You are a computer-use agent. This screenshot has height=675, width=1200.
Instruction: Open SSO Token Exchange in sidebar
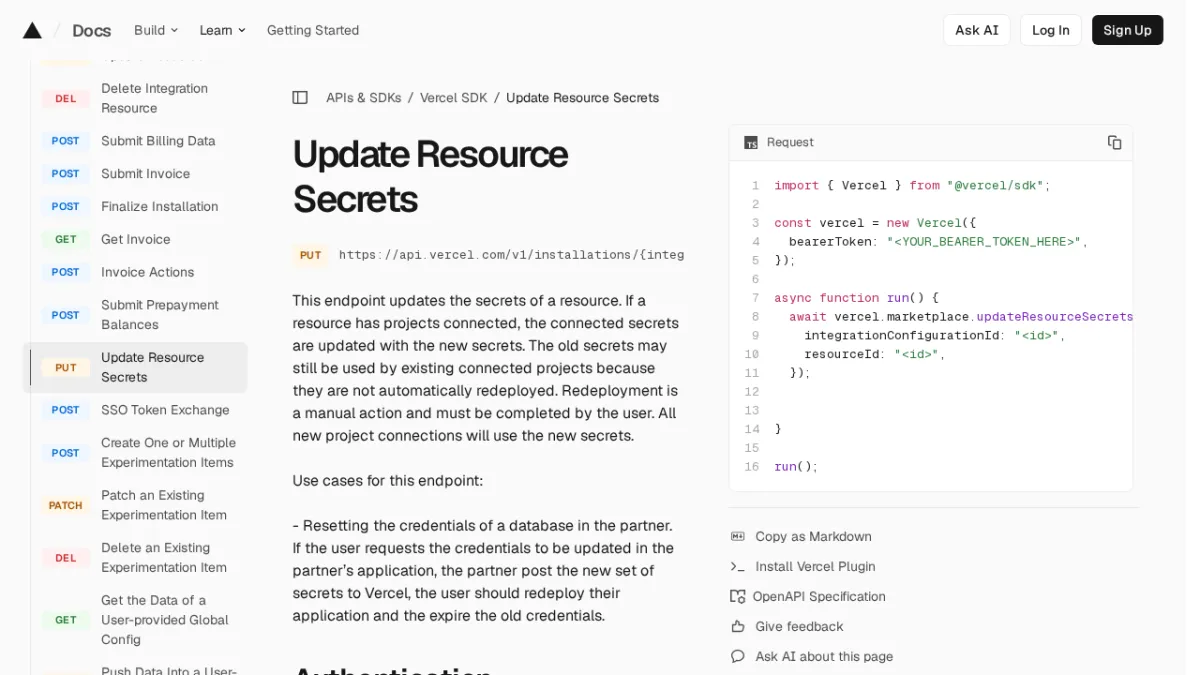[165, 410]
